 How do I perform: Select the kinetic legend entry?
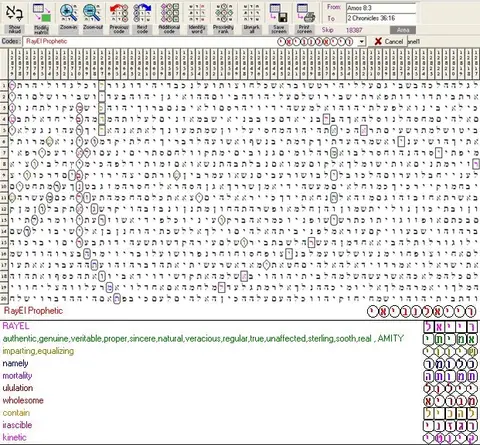(x=14, y=437)
